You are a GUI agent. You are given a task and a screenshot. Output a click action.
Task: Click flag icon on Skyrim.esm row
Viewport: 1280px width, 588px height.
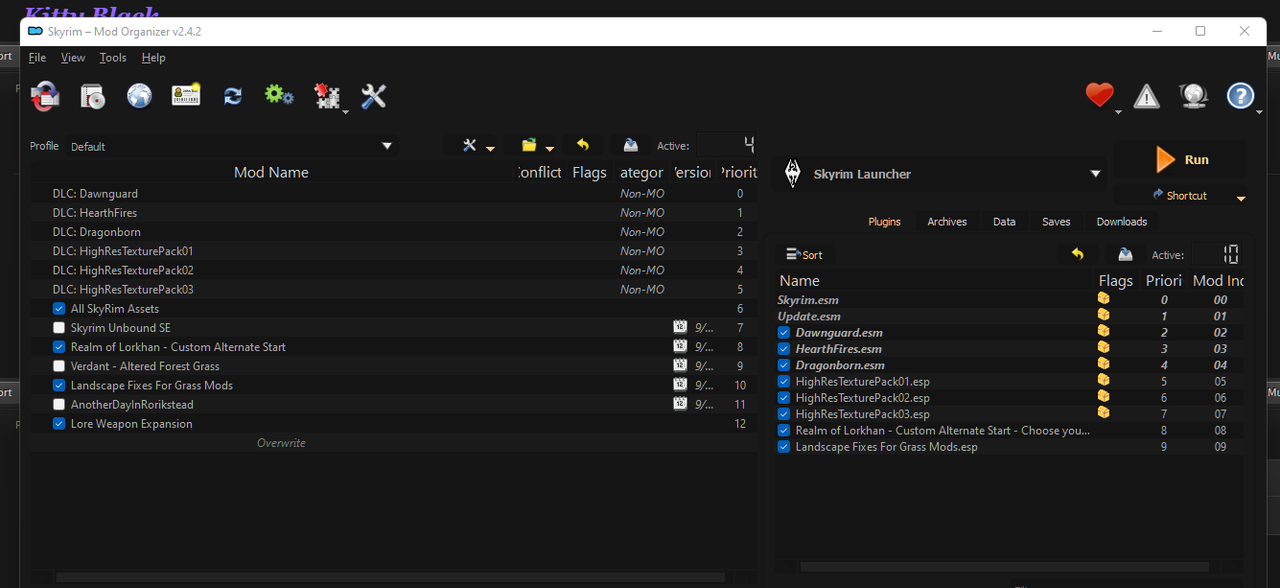[1103, 299]
